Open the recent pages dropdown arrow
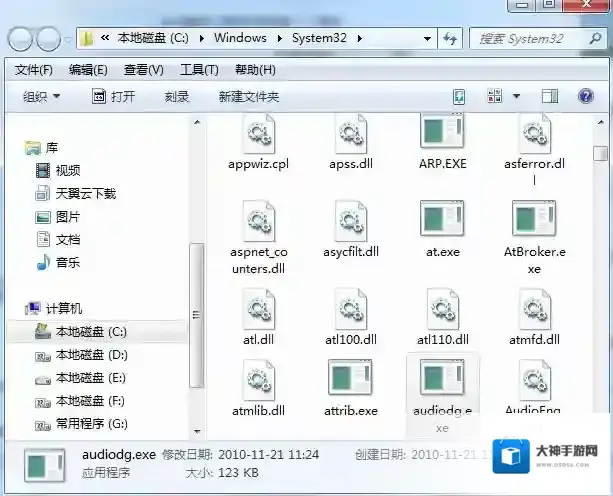 click(68, 39)
